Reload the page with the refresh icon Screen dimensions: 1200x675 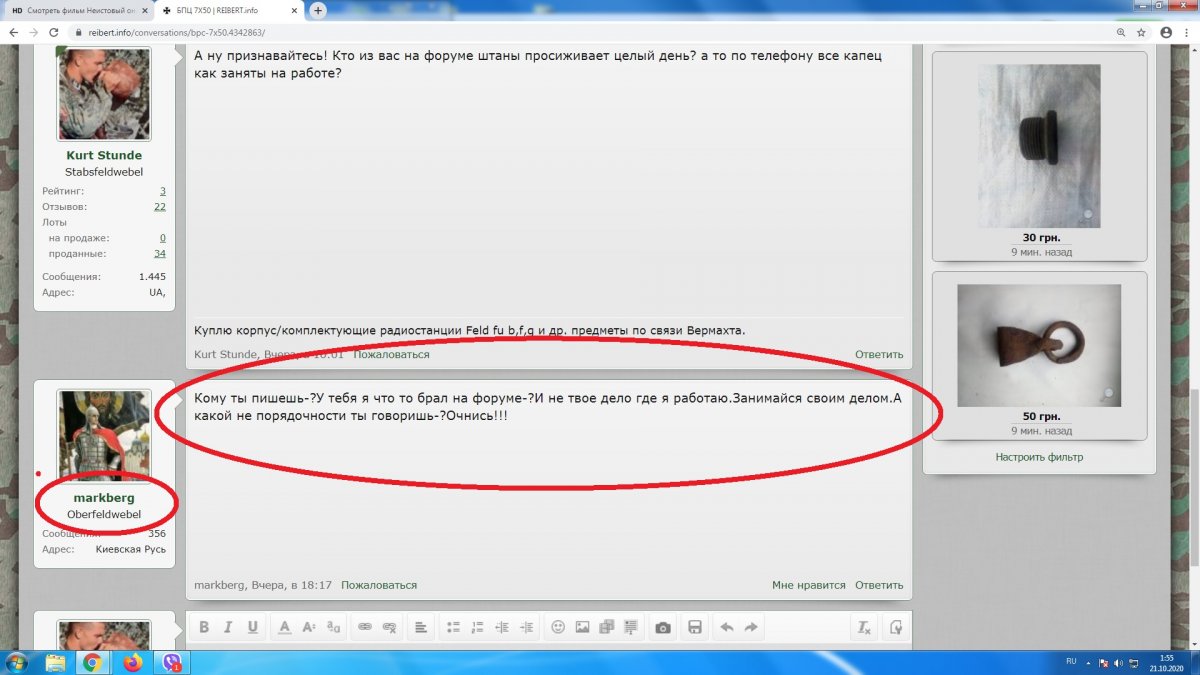pyautogui.click(x=53, y=32)
